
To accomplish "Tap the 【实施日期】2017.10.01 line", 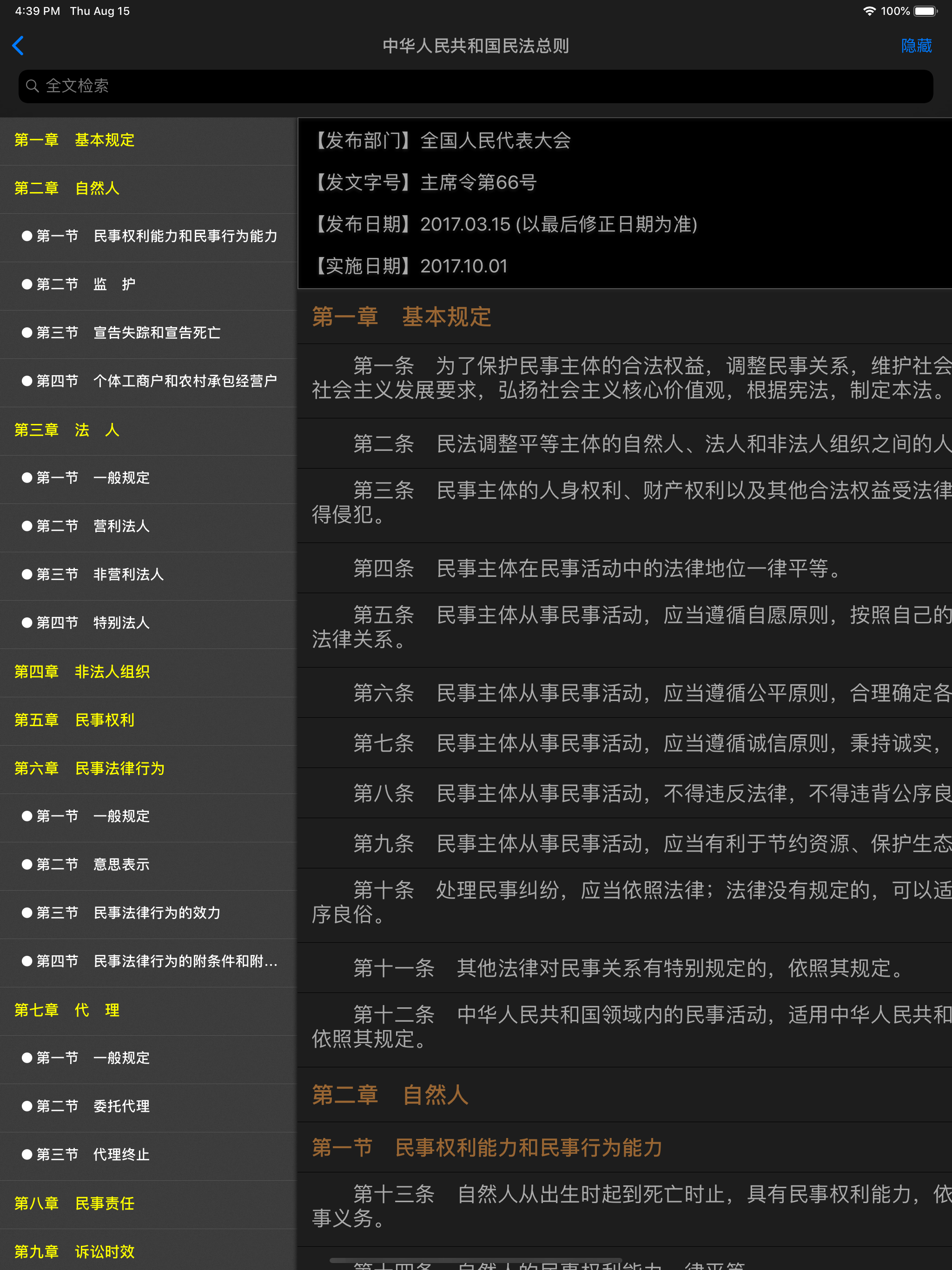I will [410, 266].
